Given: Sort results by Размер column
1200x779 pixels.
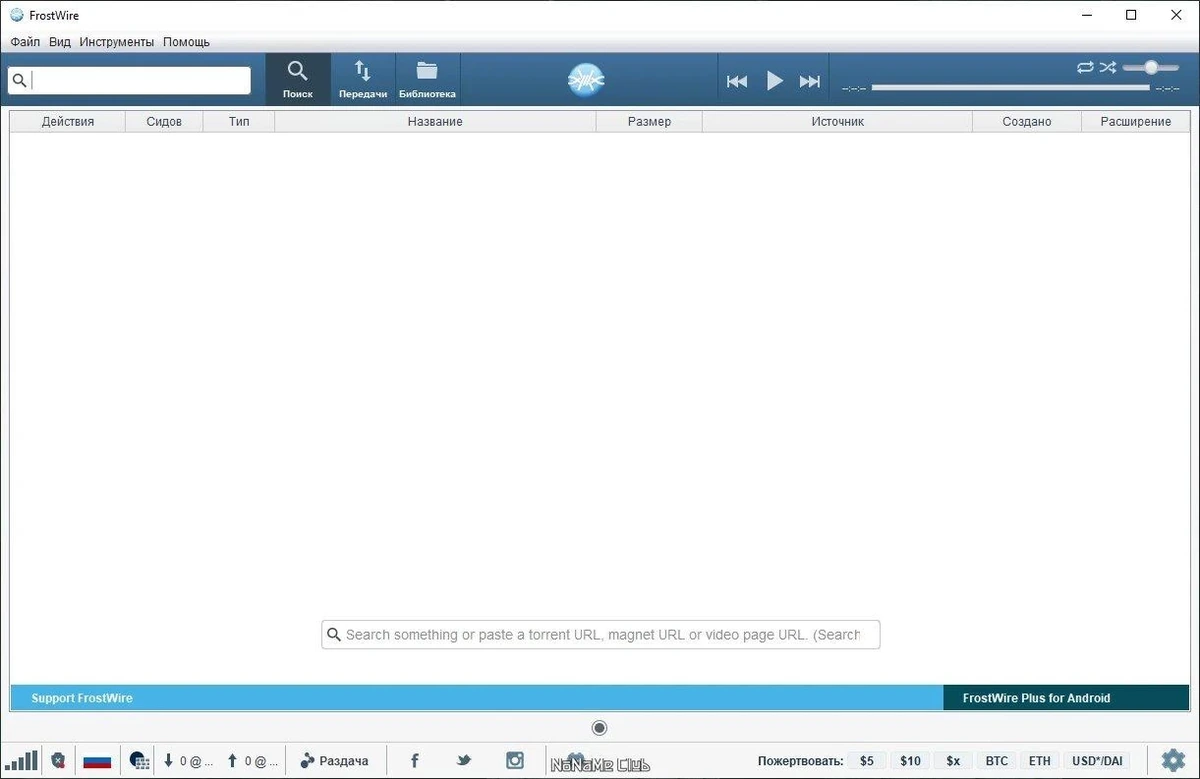Looking at the screenshot, I should coord(649,121).
